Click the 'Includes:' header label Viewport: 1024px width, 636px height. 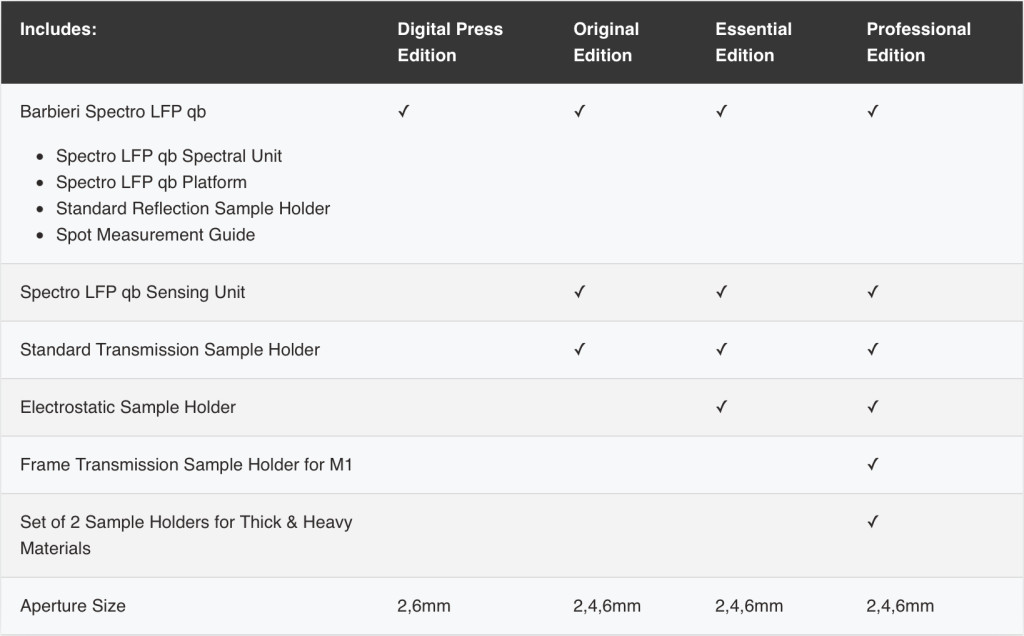coord(58,29)
